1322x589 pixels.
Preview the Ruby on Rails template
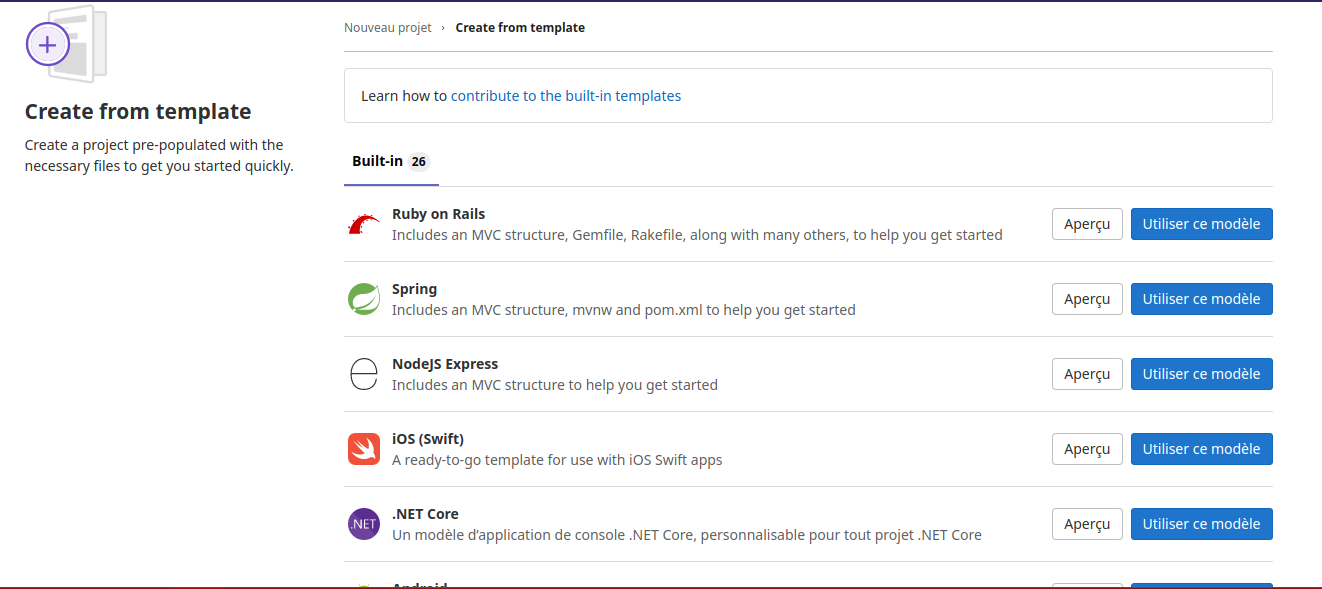(1087, 224)
